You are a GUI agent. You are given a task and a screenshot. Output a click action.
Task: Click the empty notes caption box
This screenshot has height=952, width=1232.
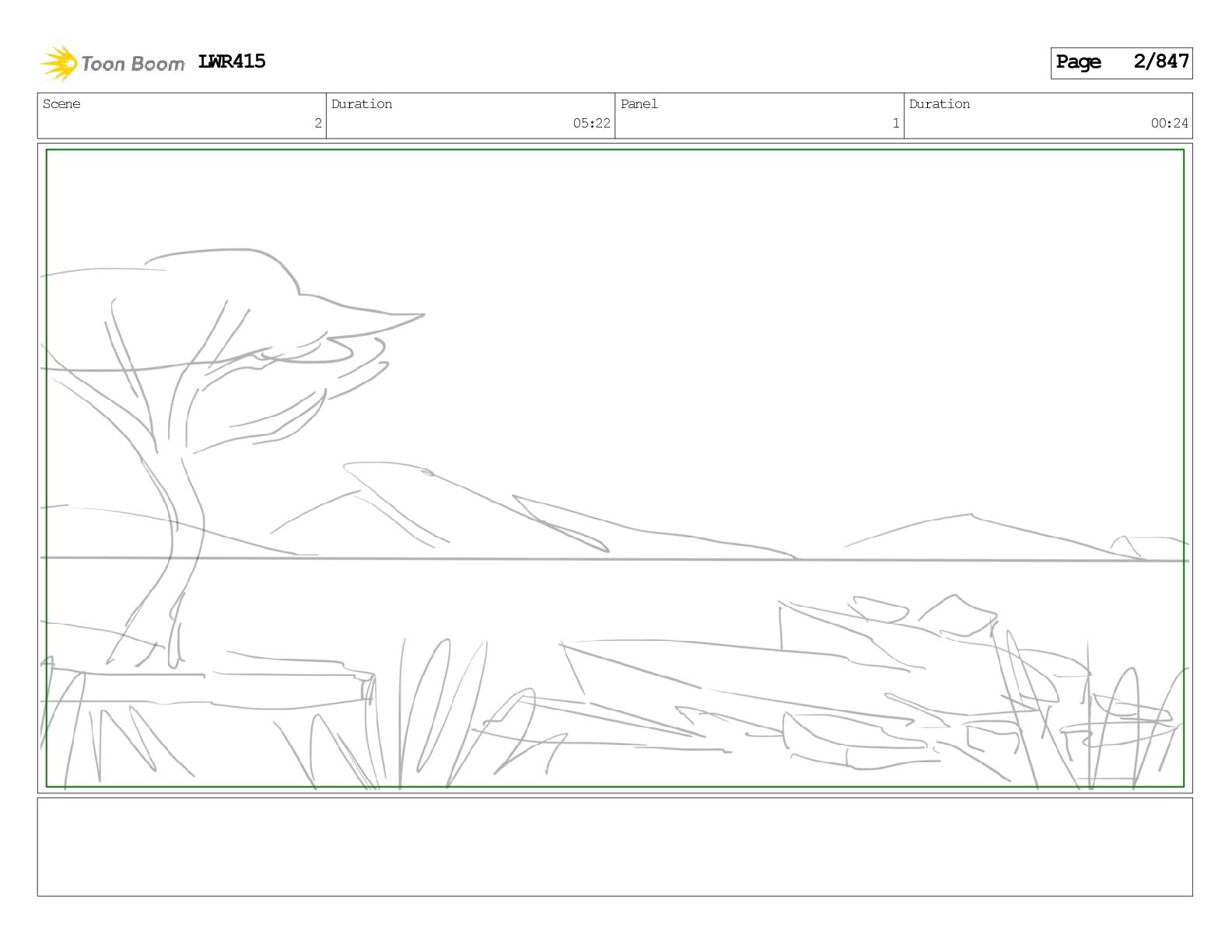614,847
